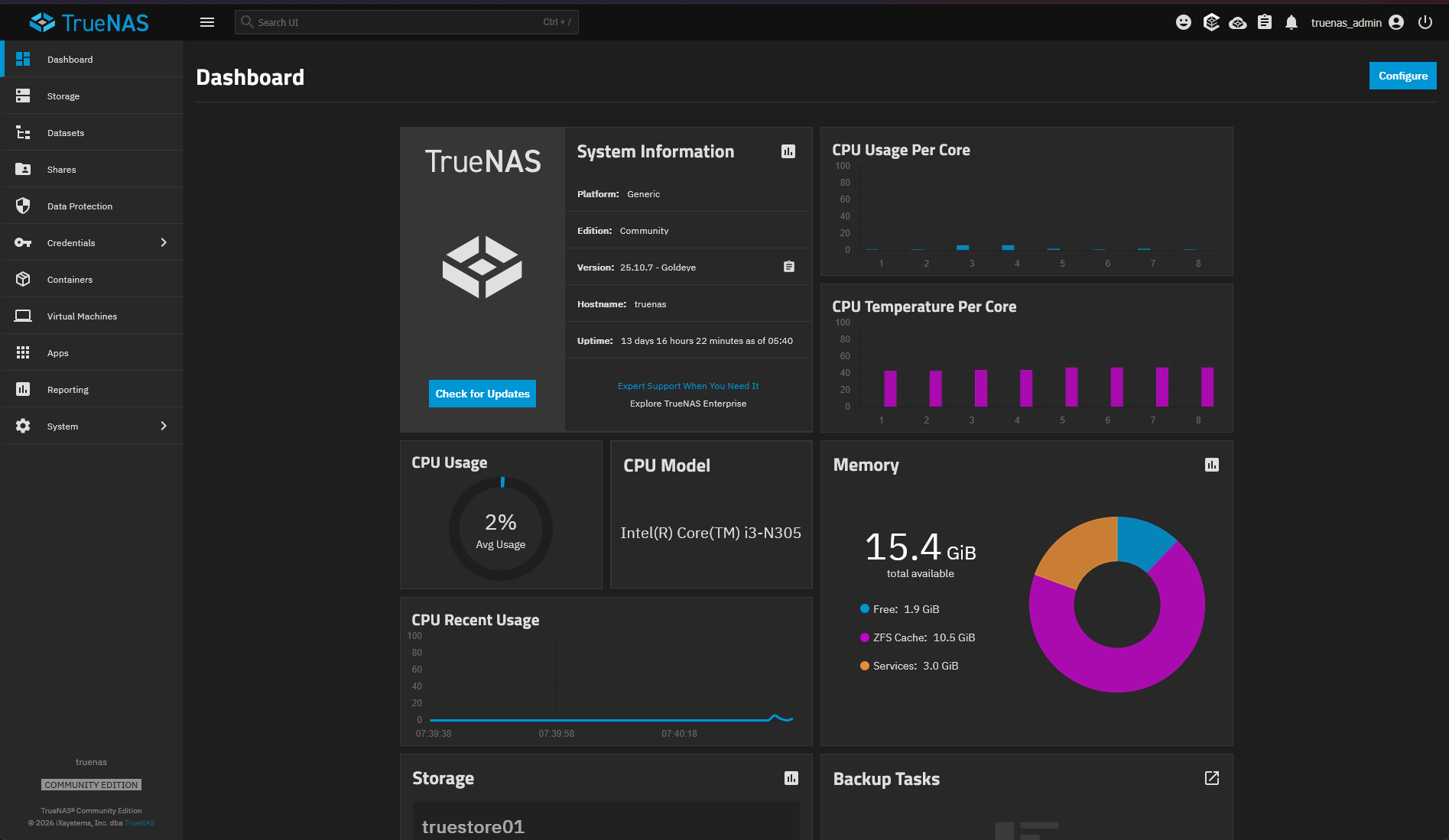Open Memory reports chart icon
Viewport: 1449px width, 840px height.
coord(1212,465)
